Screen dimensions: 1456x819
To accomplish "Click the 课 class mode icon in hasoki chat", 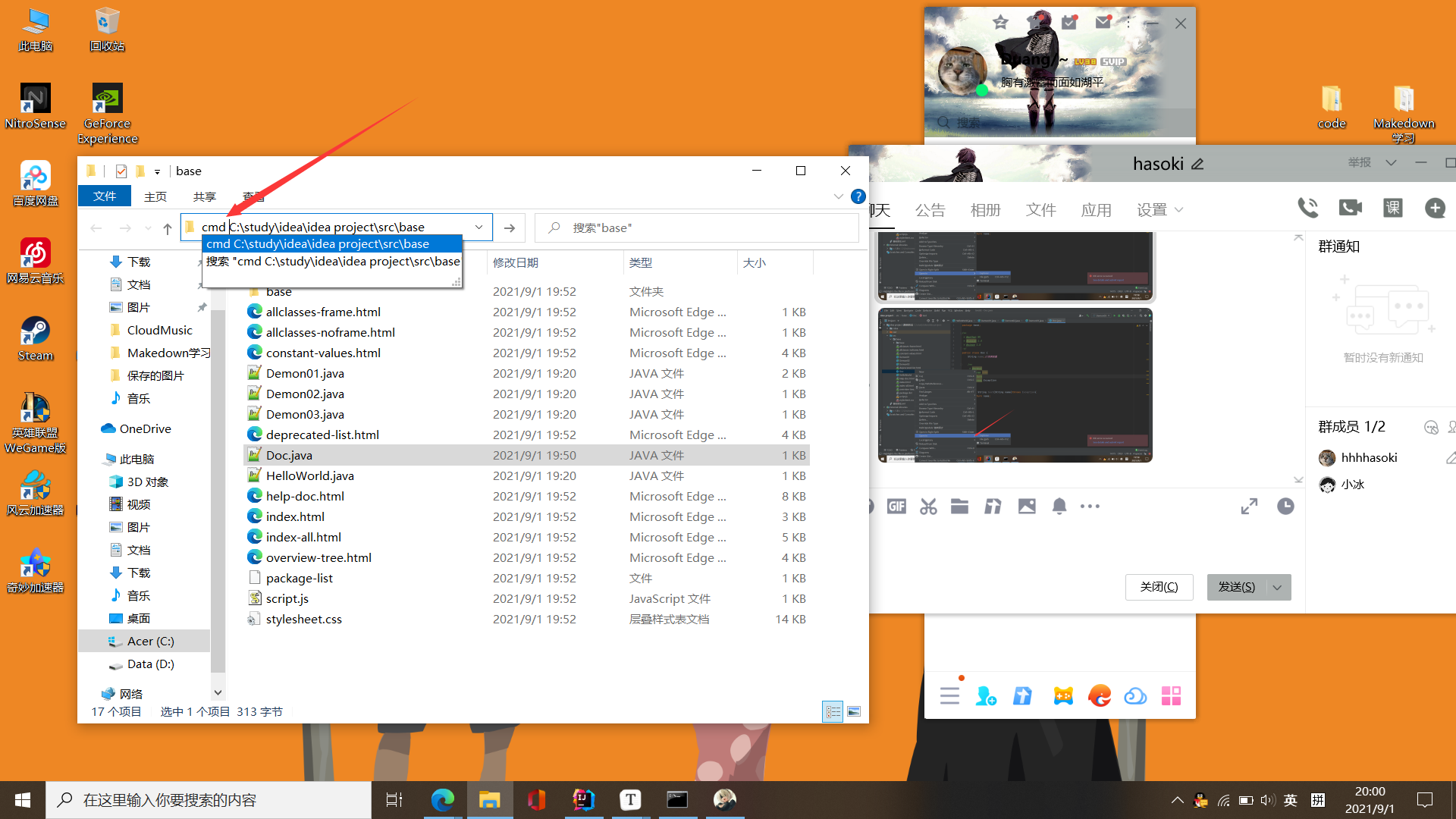I will pyautogui.click(x=1393, y=208).
